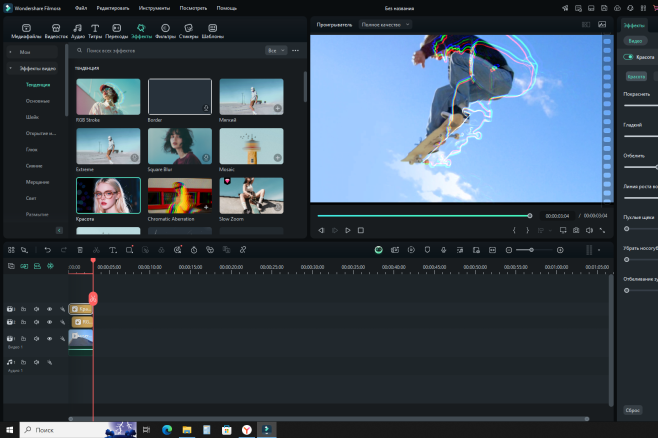Click the Сброс reset button

click(x=632, y=410)
